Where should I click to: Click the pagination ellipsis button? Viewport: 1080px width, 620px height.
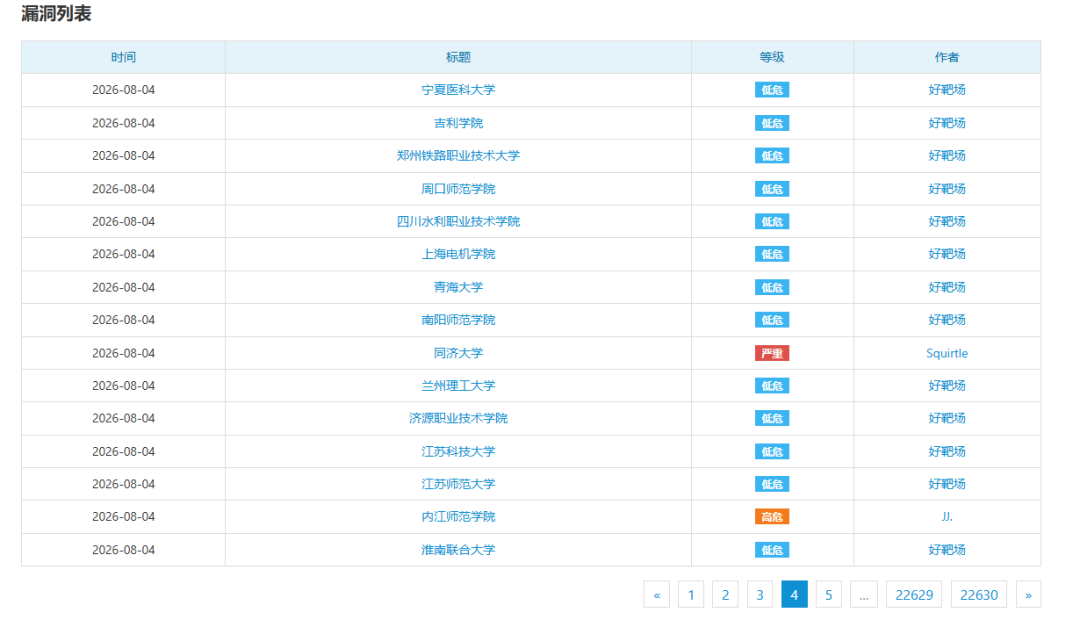(864, 595)
